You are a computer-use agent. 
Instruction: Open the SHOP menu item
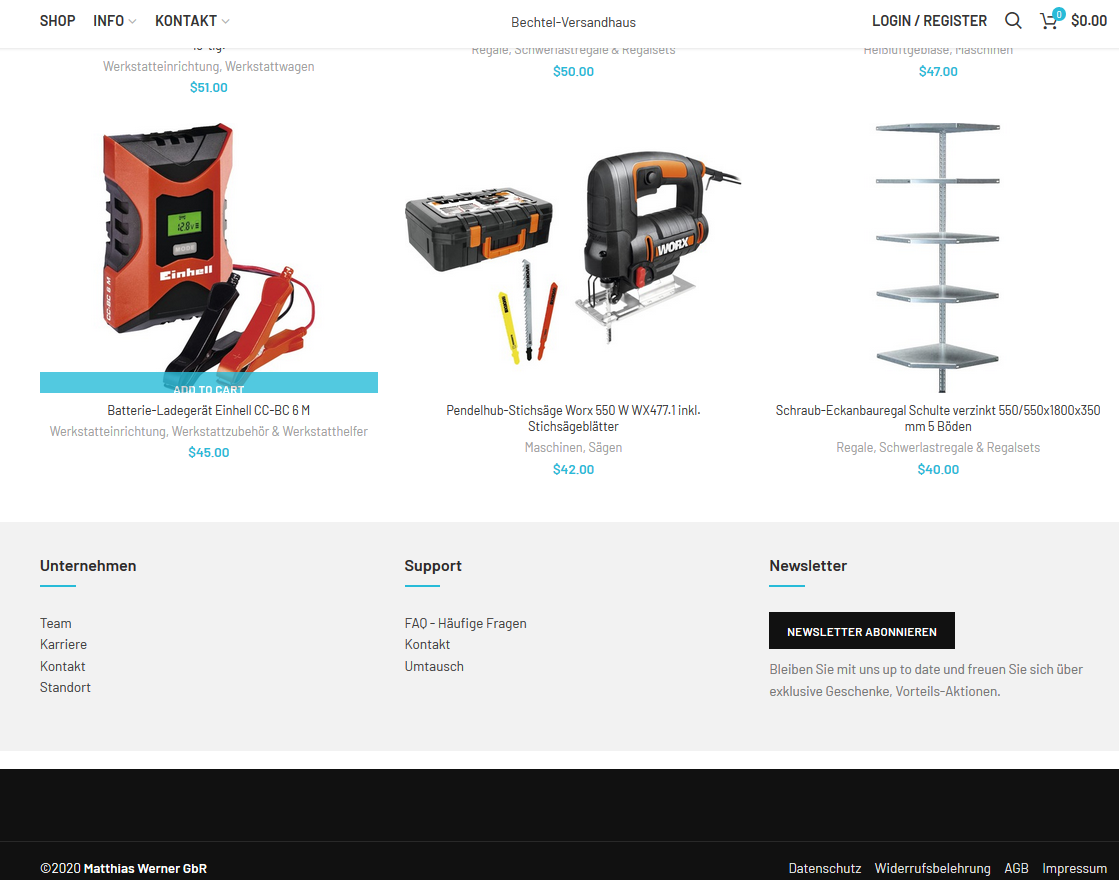click(58, 21)
